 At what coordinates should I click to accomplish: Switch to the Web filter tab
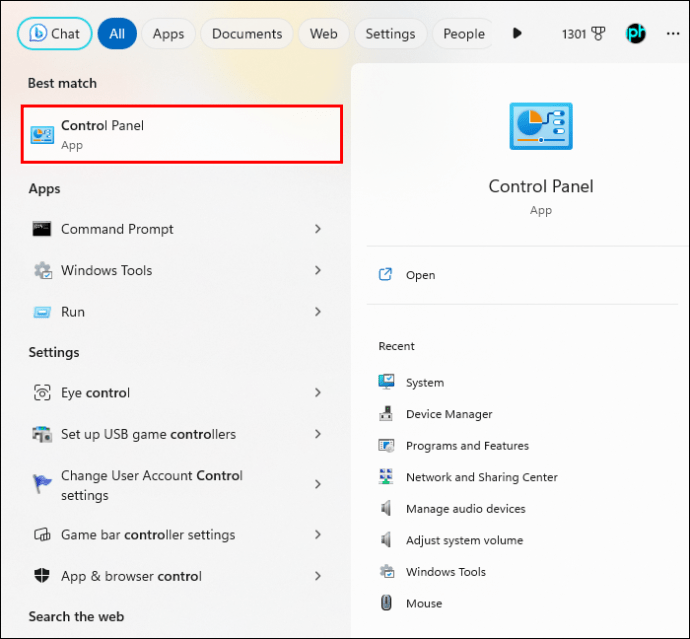coord(323,33)
